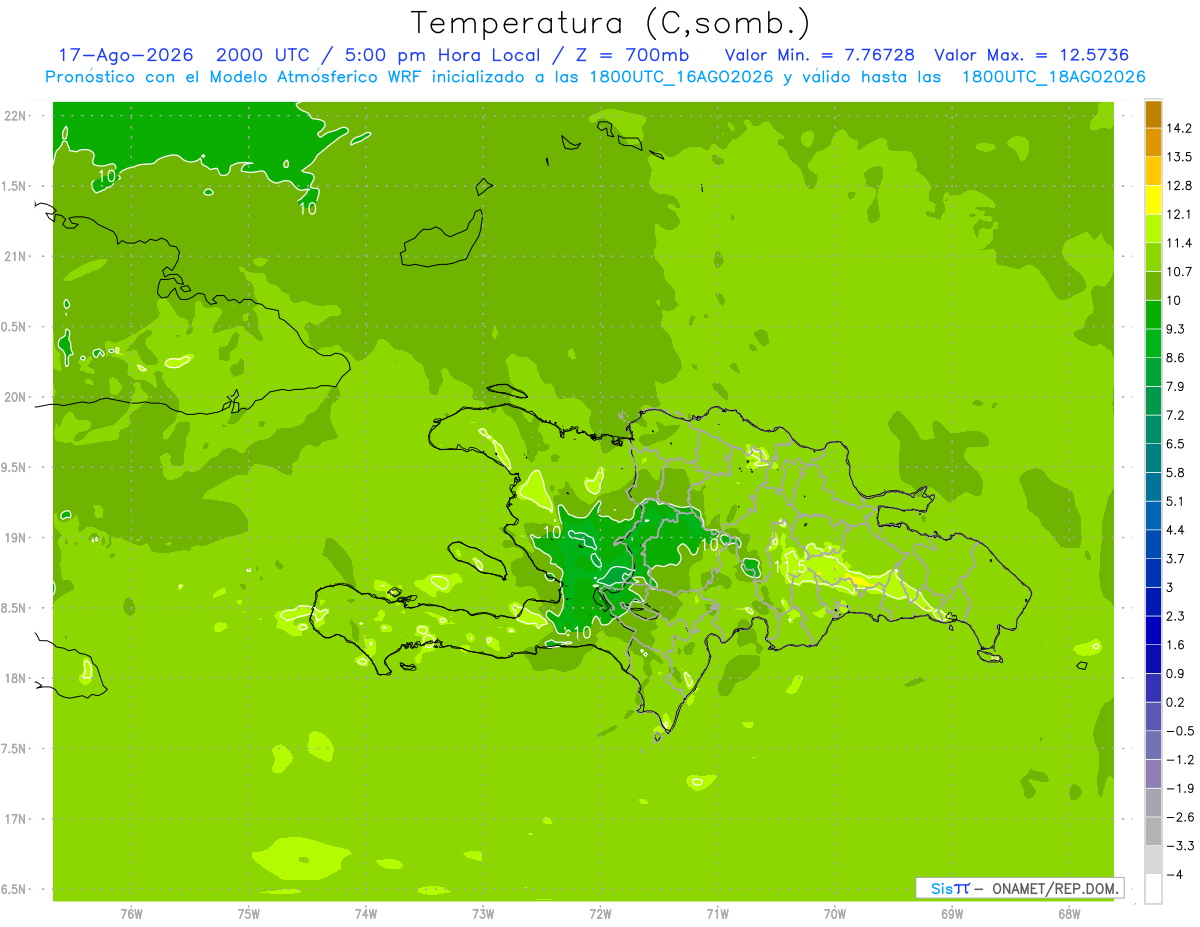
Task: Click the "5.1" colorbar value
Action: pyautogui.click(x=1175, y=501)
